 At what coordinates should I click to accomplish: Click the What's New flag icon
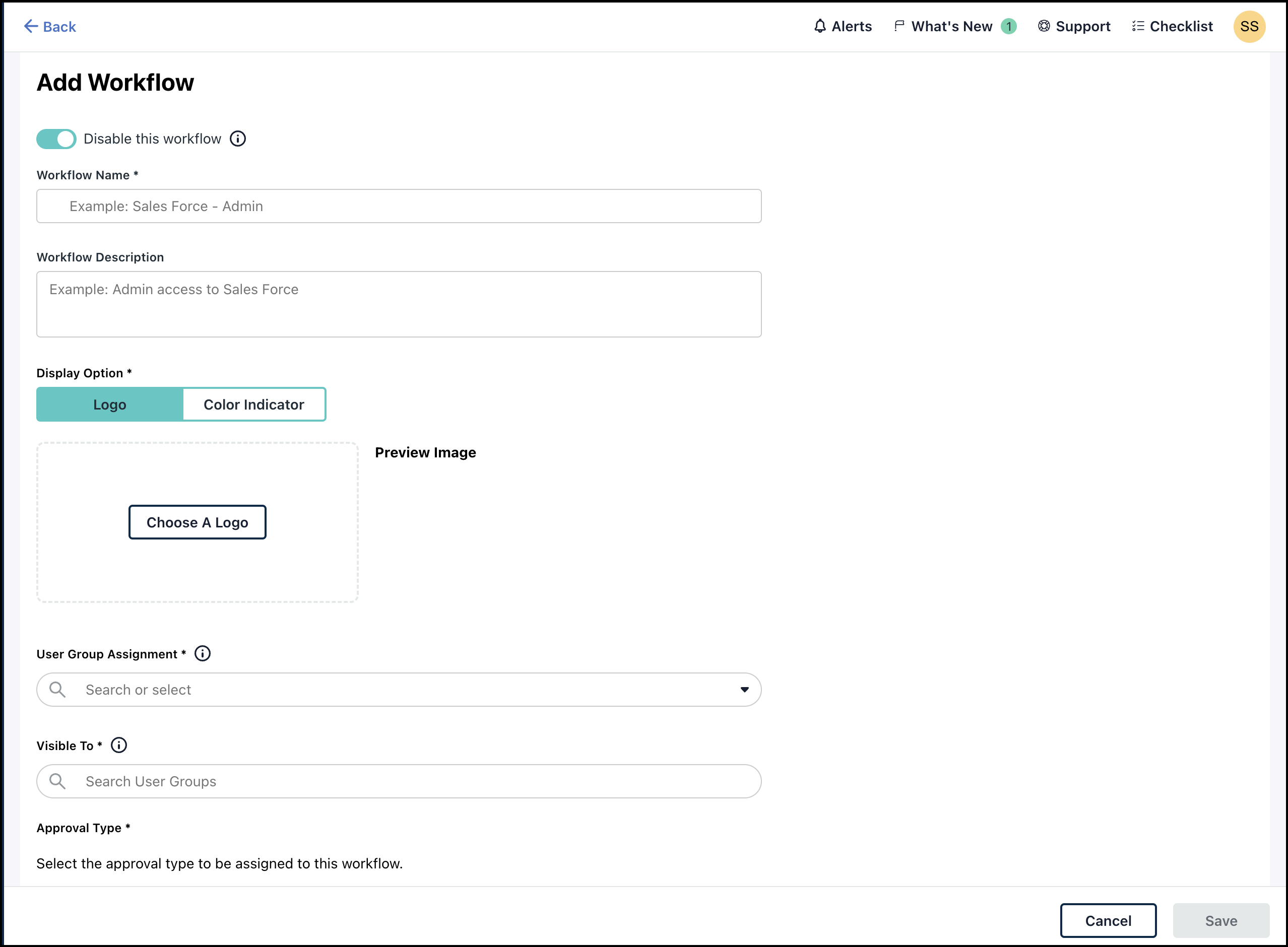[899, 26]
